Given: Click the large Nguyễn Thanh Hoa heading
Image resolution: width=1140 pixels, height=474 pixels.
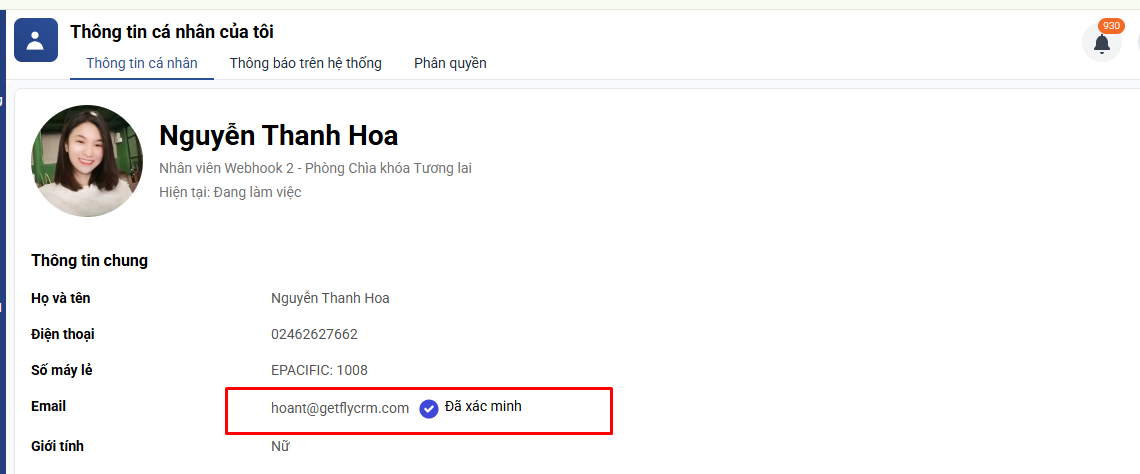Looking at the screenshot, I should (x=278, y=135).
